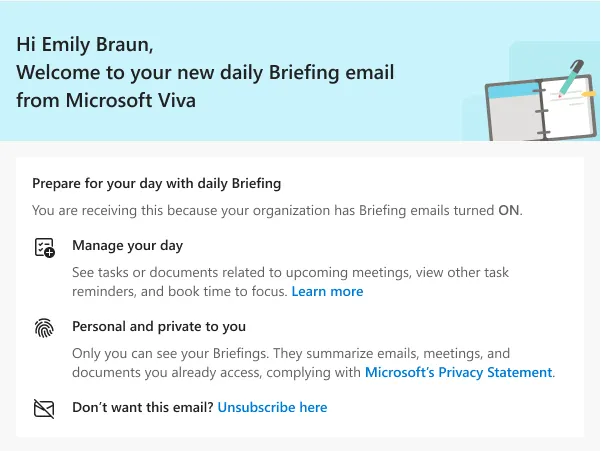Viewport: 601px width, 451px height.
Task: Click the crossed-out envelope icon
Action: click(x=44, y=408)
